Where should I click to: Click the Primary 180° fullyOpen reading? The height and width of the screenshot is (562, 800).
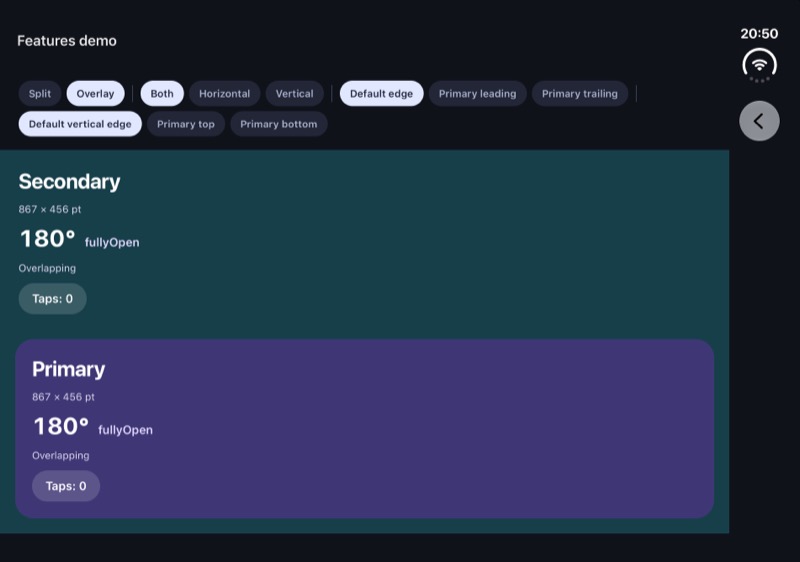[x=93, y=426]
